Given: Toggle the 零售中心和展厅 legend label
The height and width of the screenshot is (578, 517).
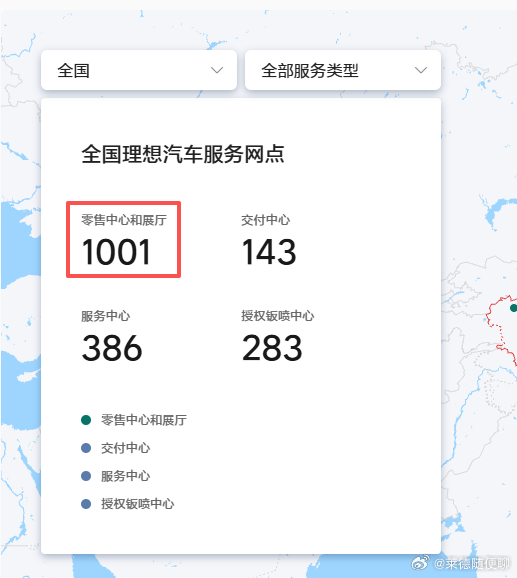Looking at the screenshot, I should click(144, 420).
